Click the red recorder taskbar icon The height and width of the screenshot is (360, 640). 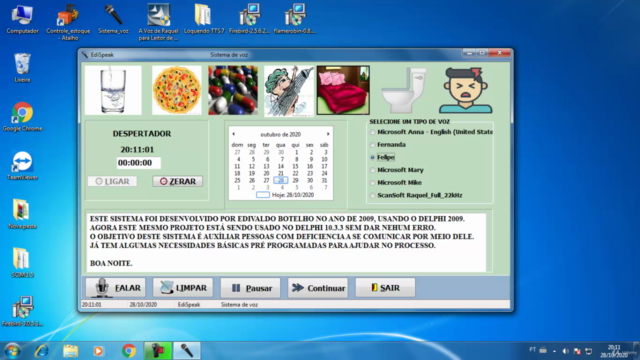click(158, 351)
